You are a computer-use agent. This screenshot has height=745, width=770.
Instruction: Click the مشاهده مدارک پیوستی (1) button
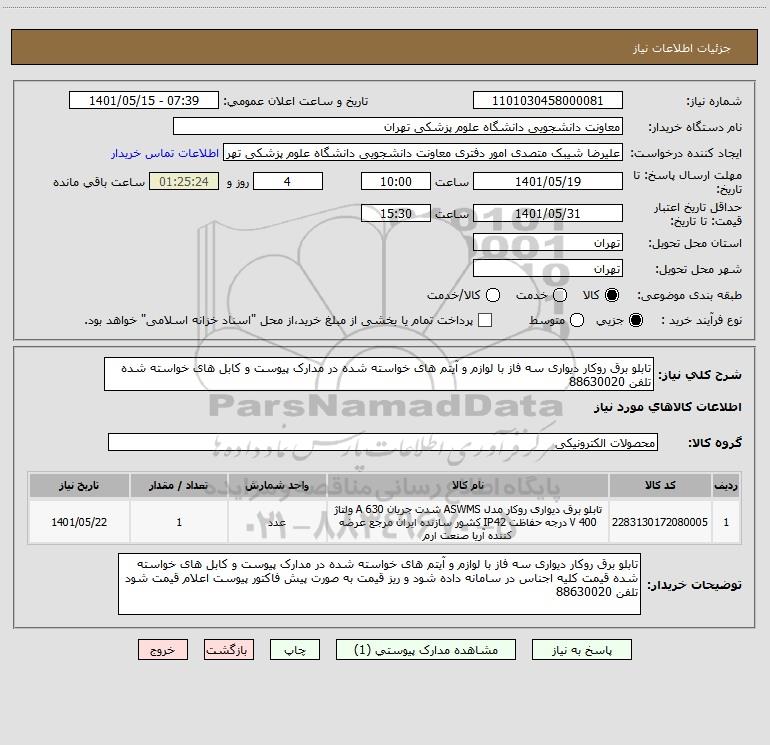(426, 650)
